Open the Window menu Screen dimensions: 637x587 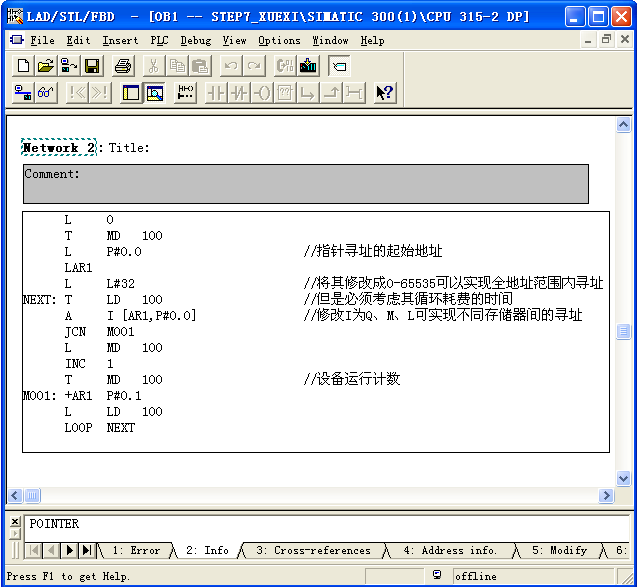(330, 40)
